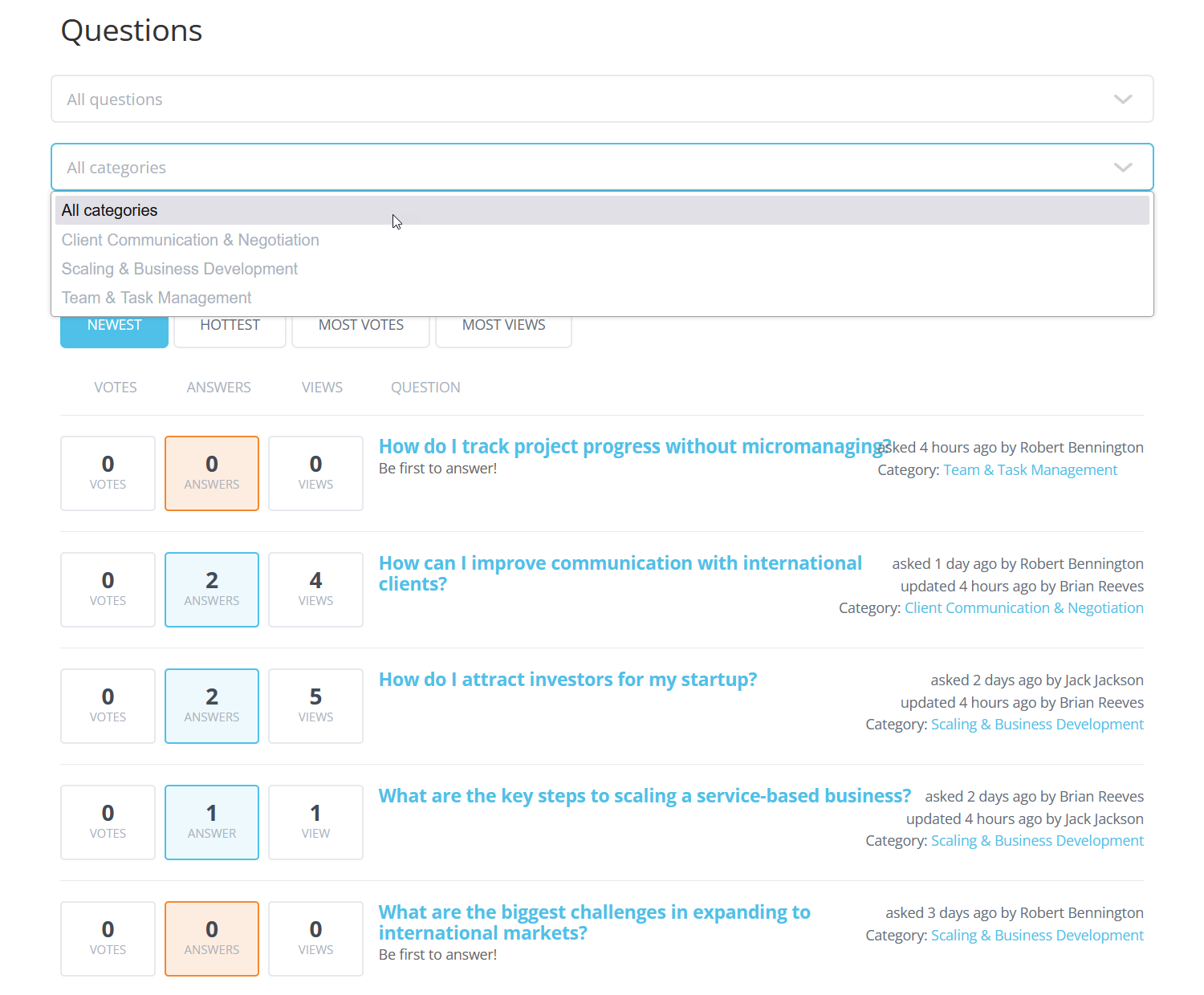Click 0 answers box for international markets question
This screenshot has height=995, width=1204.
tap(212, 939)
